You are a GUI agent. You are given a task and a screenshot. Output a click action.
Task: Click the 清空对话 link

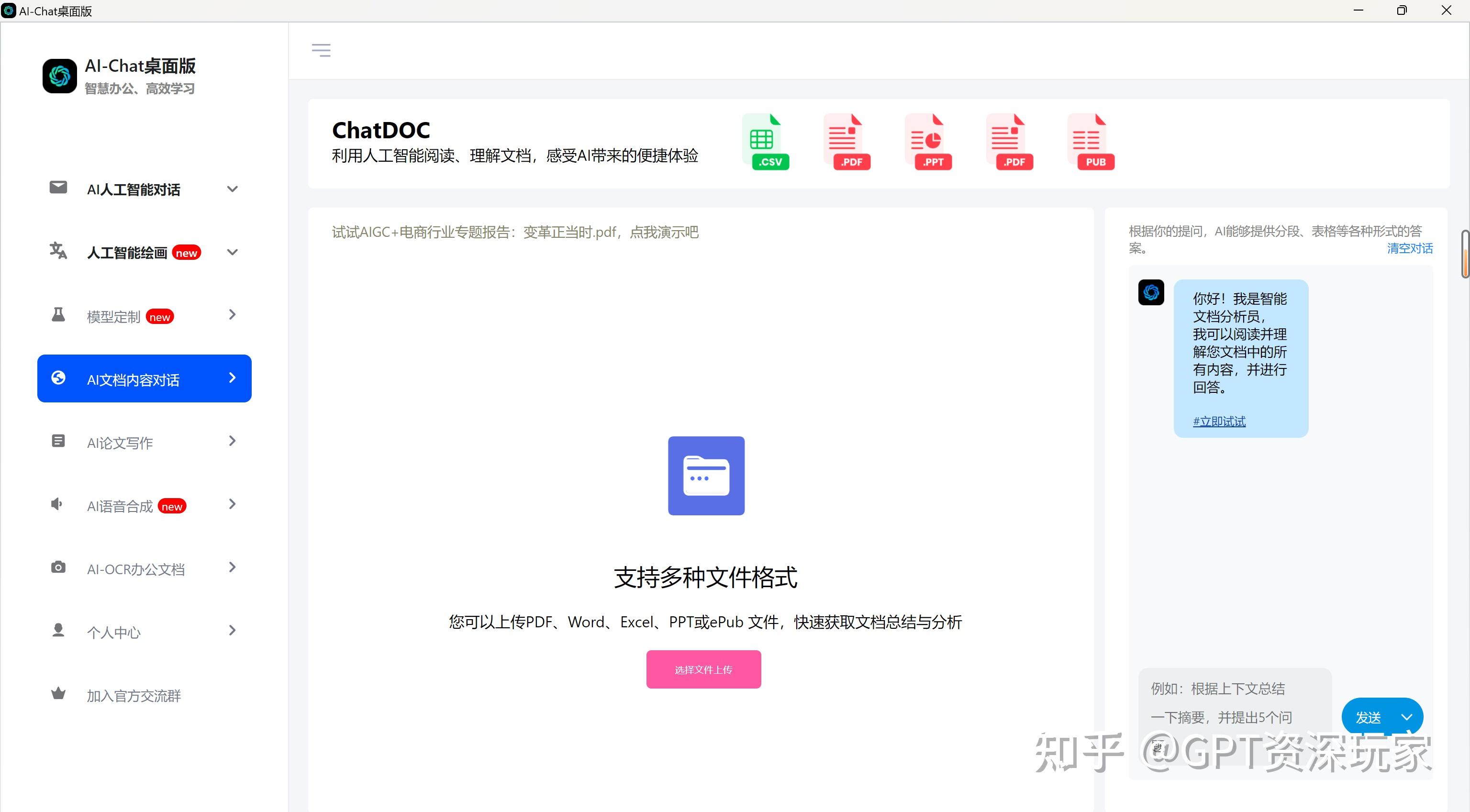click(1410, 248)
